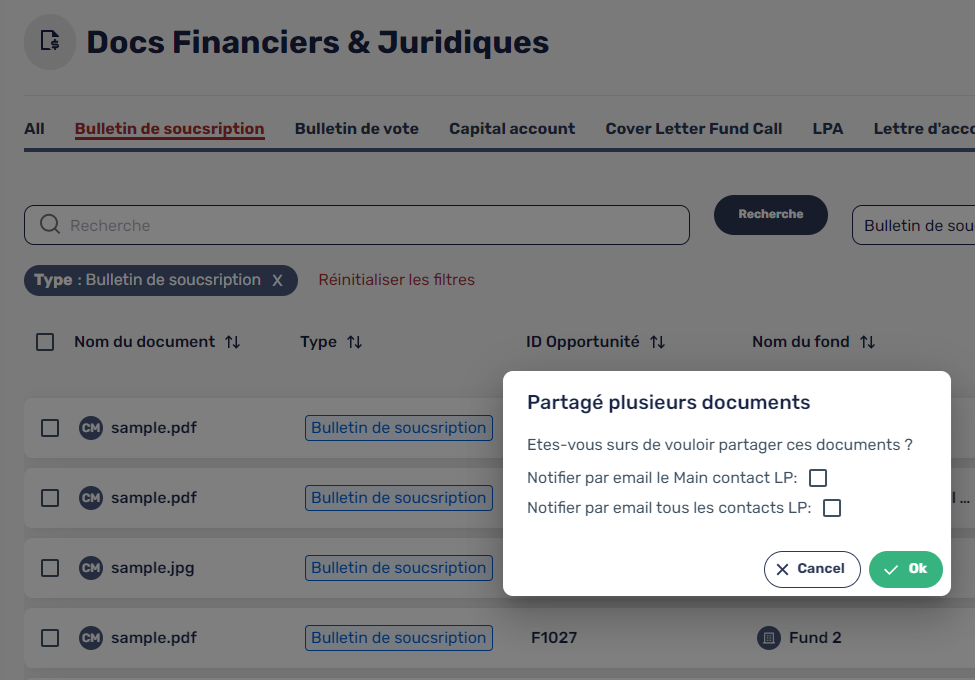Viewport: 975px width, 680px height.
Task: Enable notification to the Main contact LP
Action: click(x=818, y=477)
